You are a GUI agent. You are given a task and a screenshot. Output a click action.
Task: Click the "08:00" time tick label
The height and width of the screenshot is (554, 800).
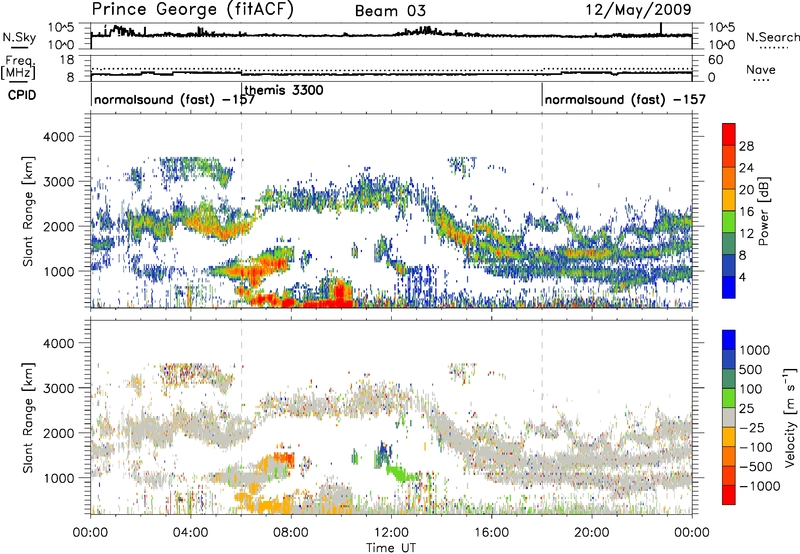coord(291,533)
